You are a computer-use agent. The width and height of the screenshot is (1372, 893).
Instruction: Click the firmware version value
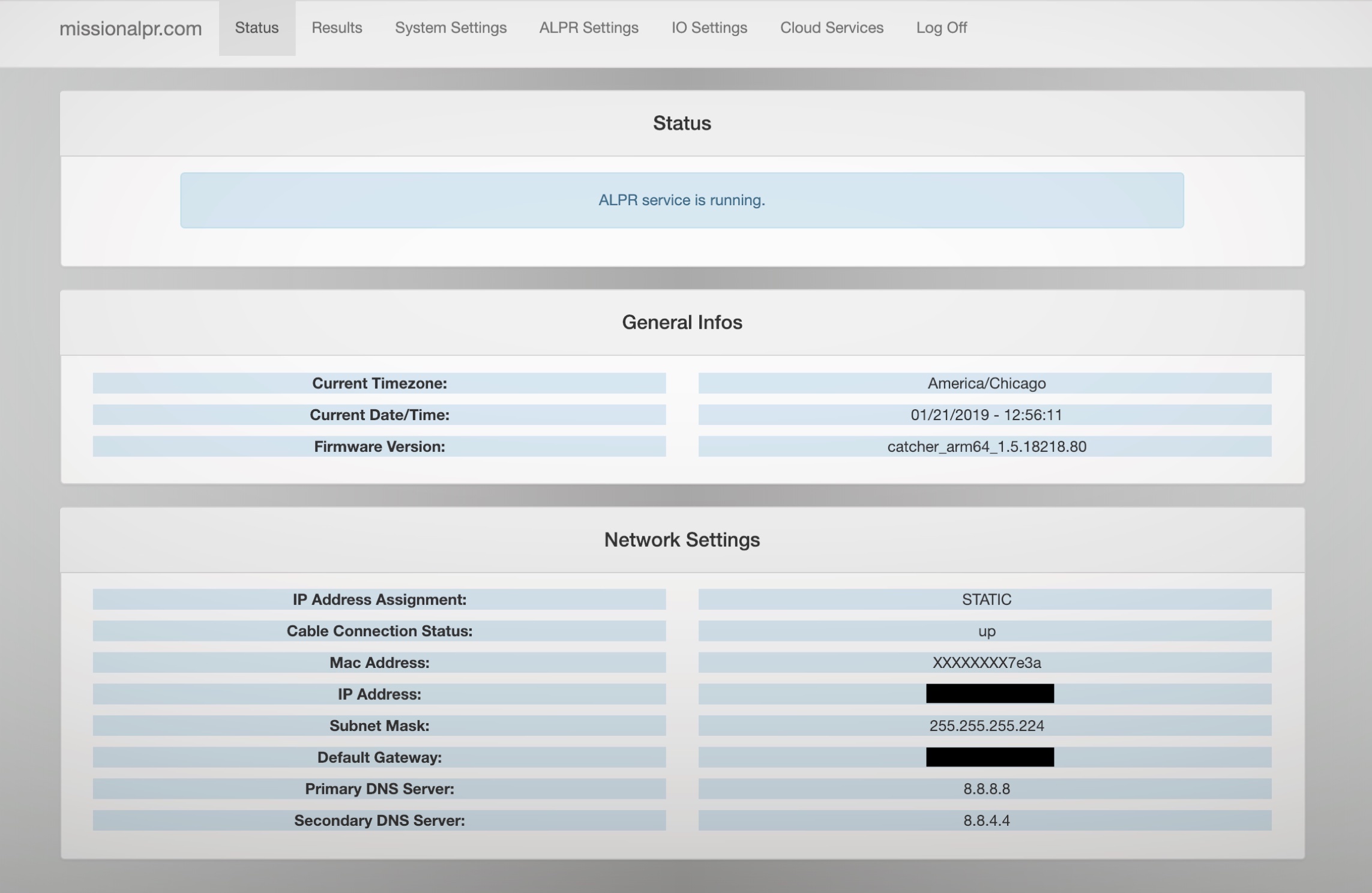[x=986, y=446]
